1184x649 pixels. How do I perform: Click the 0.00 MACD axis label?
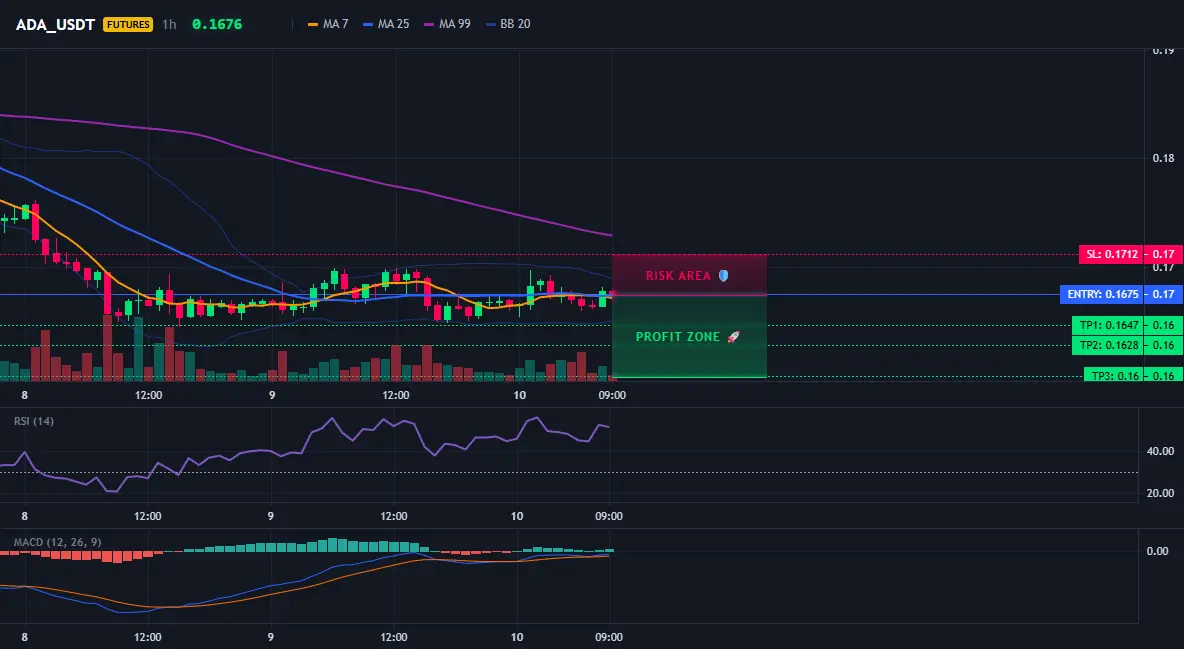[x=1158, y=551]
